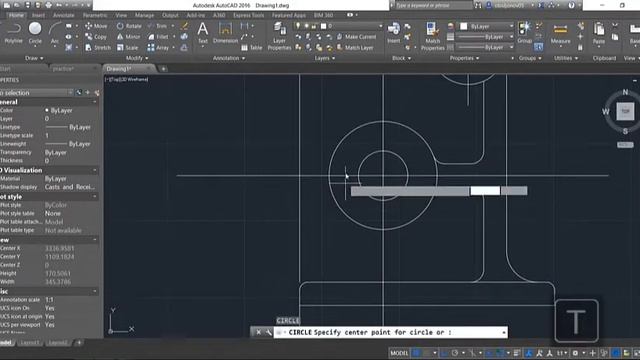The image size is (640, 360).
Task: Activate the Array command
Action: tap(158, 47)
